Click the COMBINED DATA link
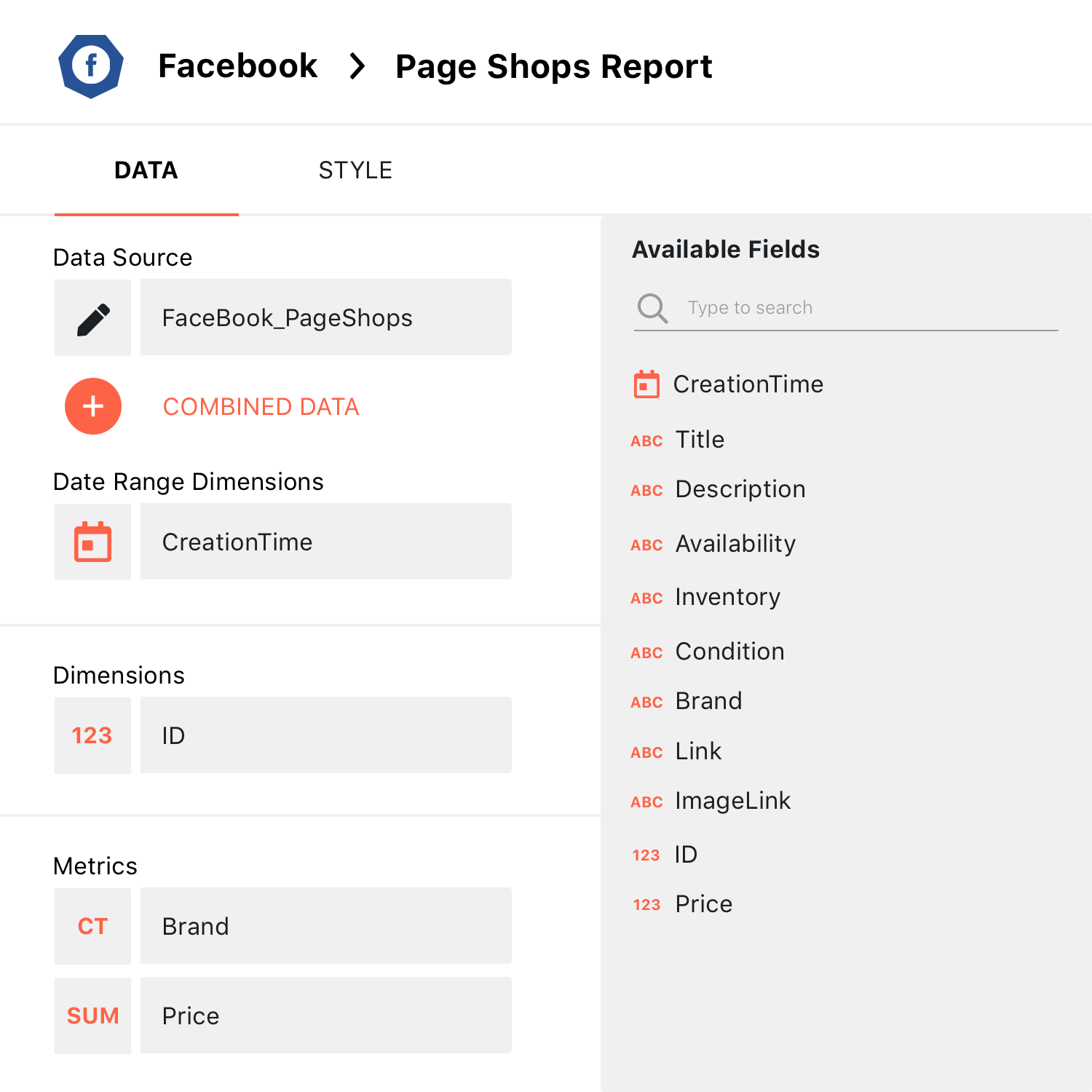Viewport: 1092px width, 1092px height. point(261,407)
